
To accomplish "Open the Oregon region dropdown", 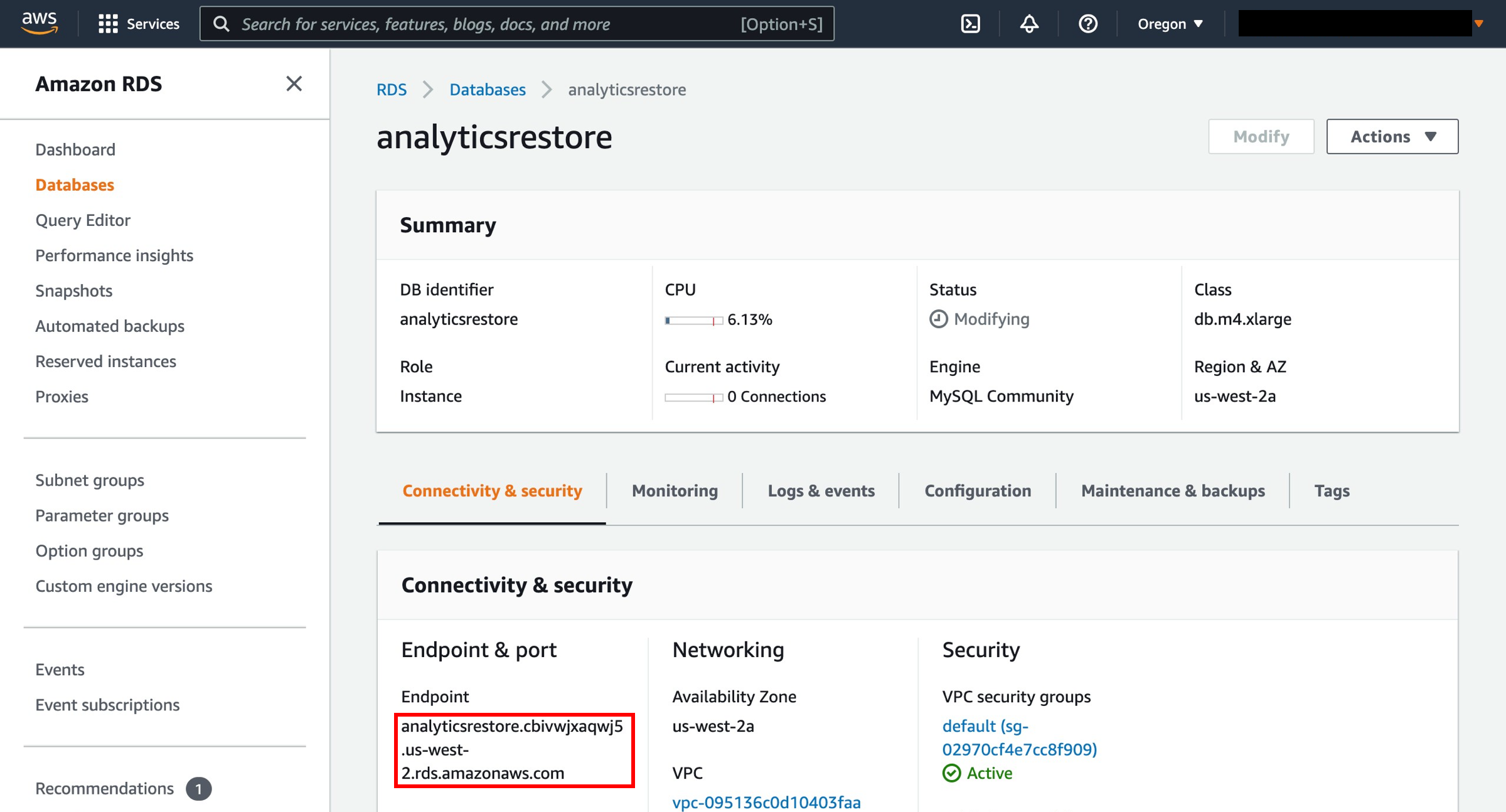I will point(1170,24).
